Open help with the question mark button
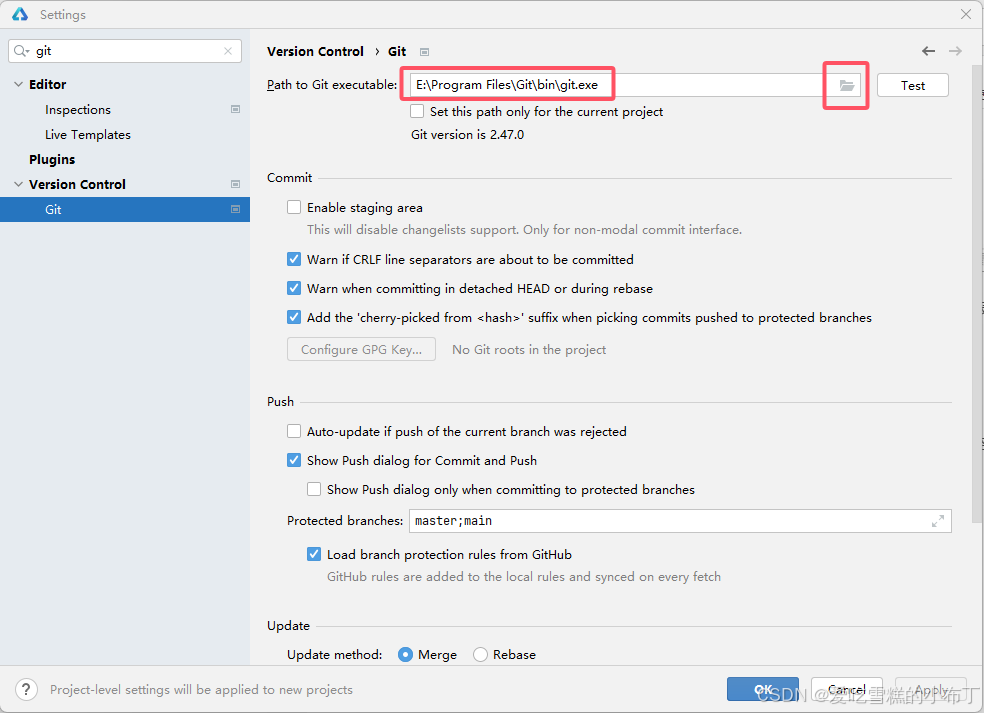Viewport: 984px width, 713px height. coord(26,689)
